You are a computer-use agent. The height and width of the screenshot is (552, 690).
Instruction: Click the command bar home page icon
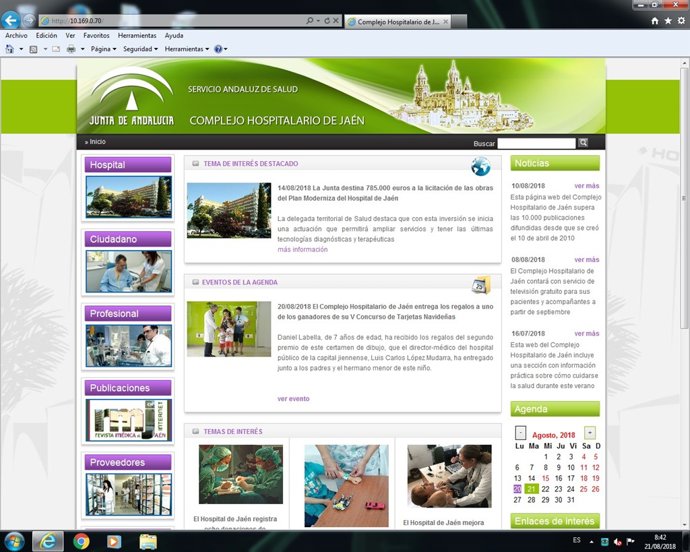click(x=10, y=49)
